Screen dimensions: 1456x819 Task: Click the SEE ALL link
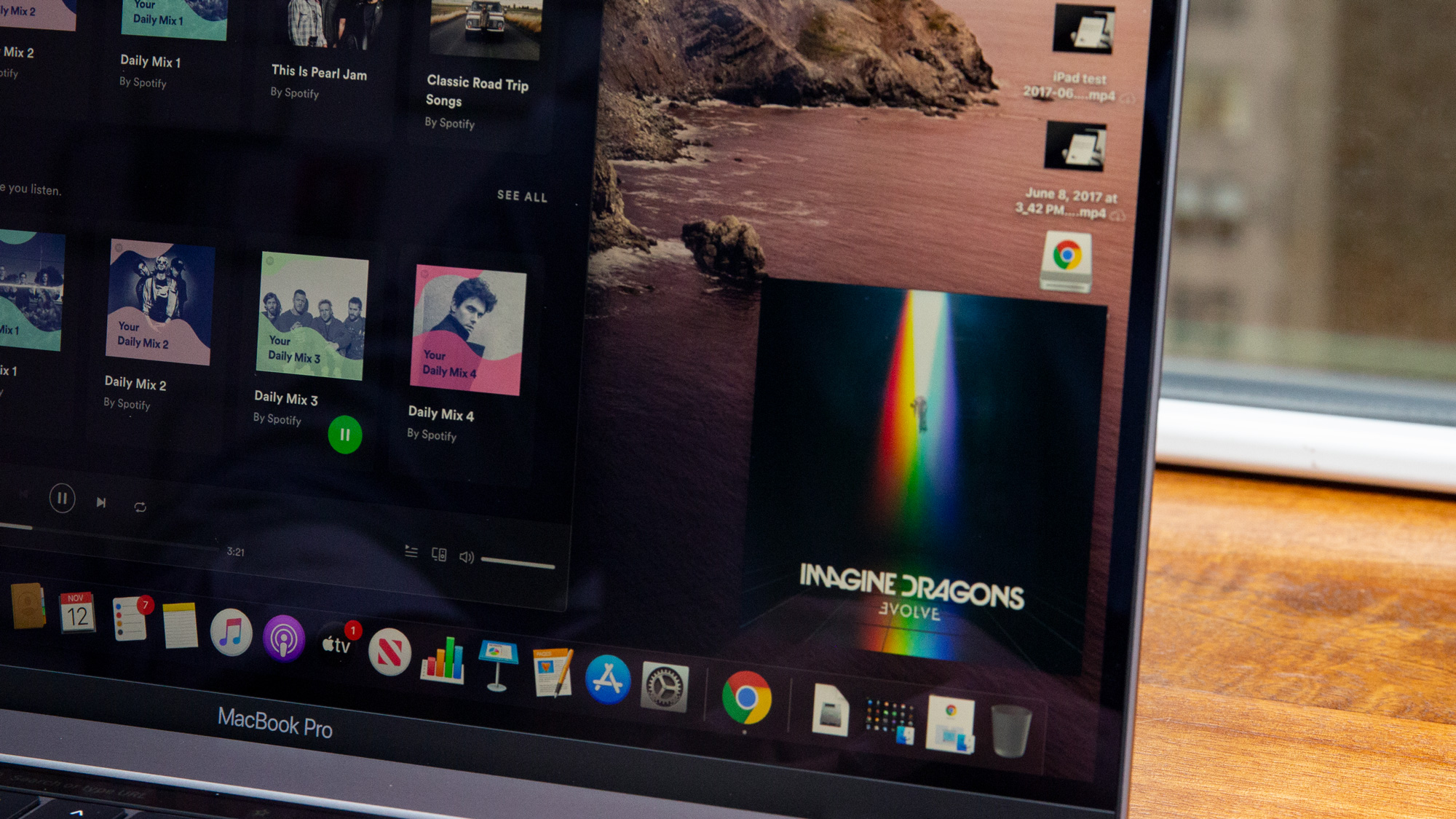pos(522,197)
